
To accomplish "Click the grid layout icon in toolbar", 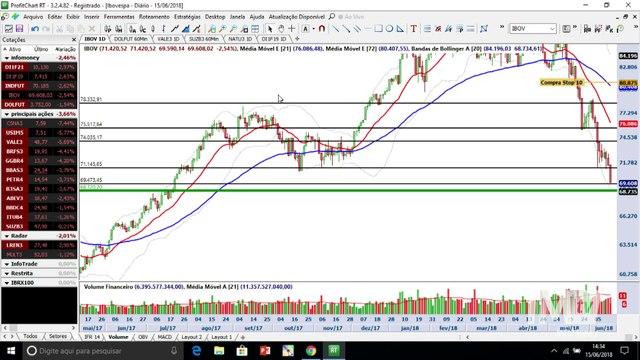I will [255, 29].
